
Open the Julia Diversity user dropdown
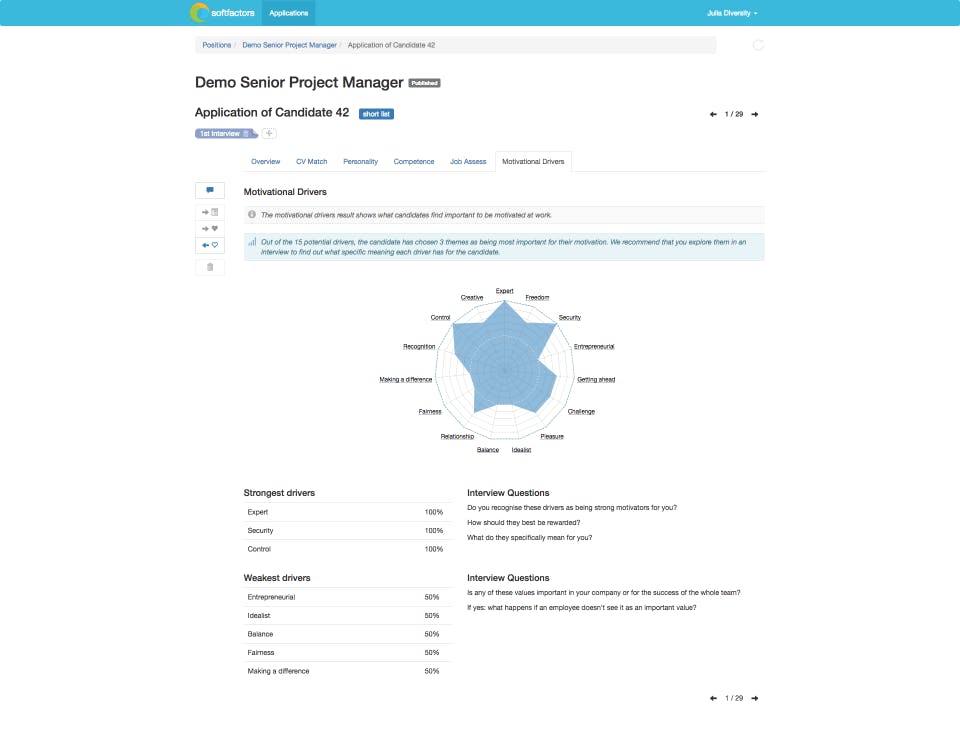click(732, 13)
